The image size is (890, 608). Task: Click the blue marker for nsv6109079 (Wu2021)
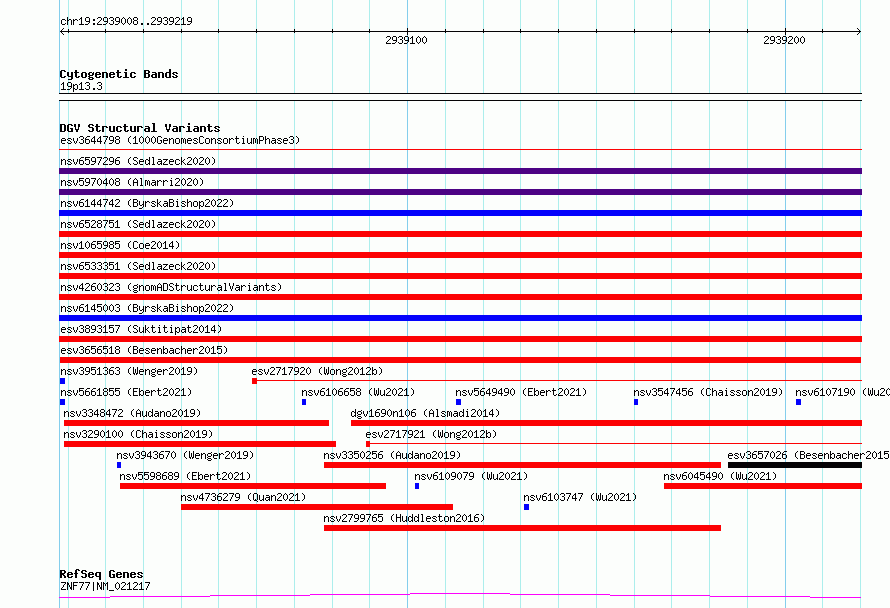tap(417, 486)
